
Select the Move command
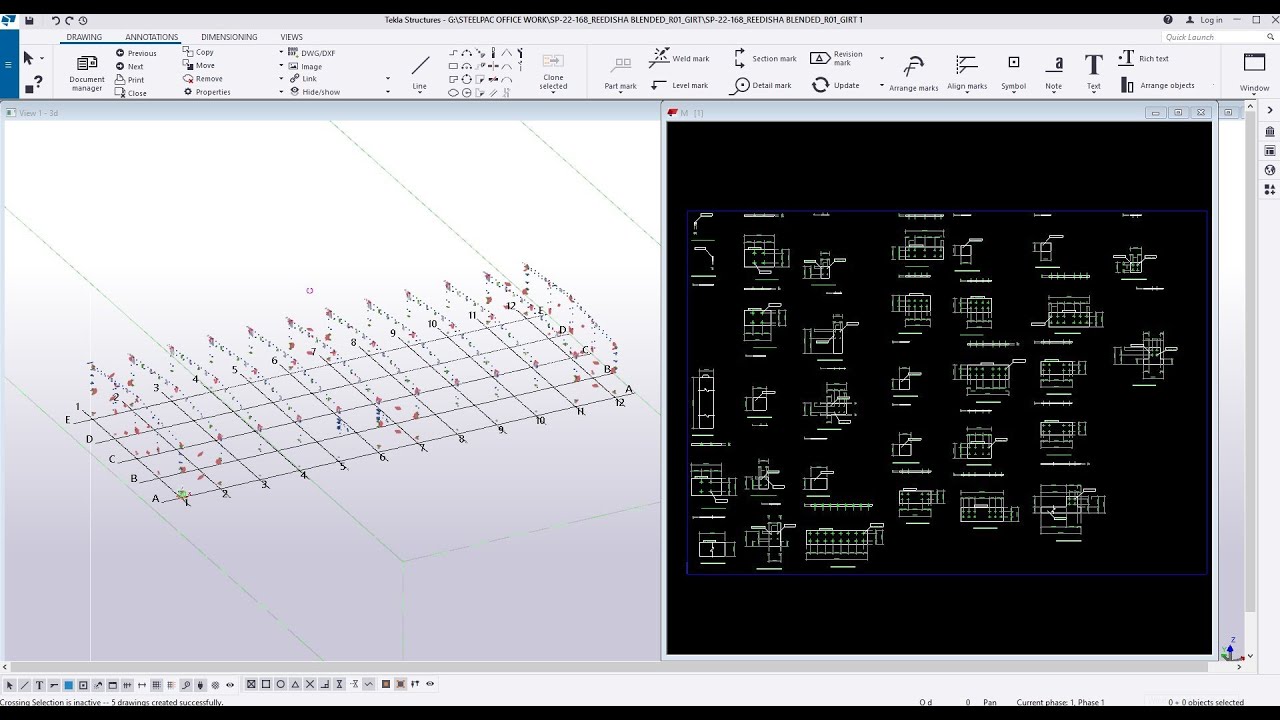click(198, 65)
